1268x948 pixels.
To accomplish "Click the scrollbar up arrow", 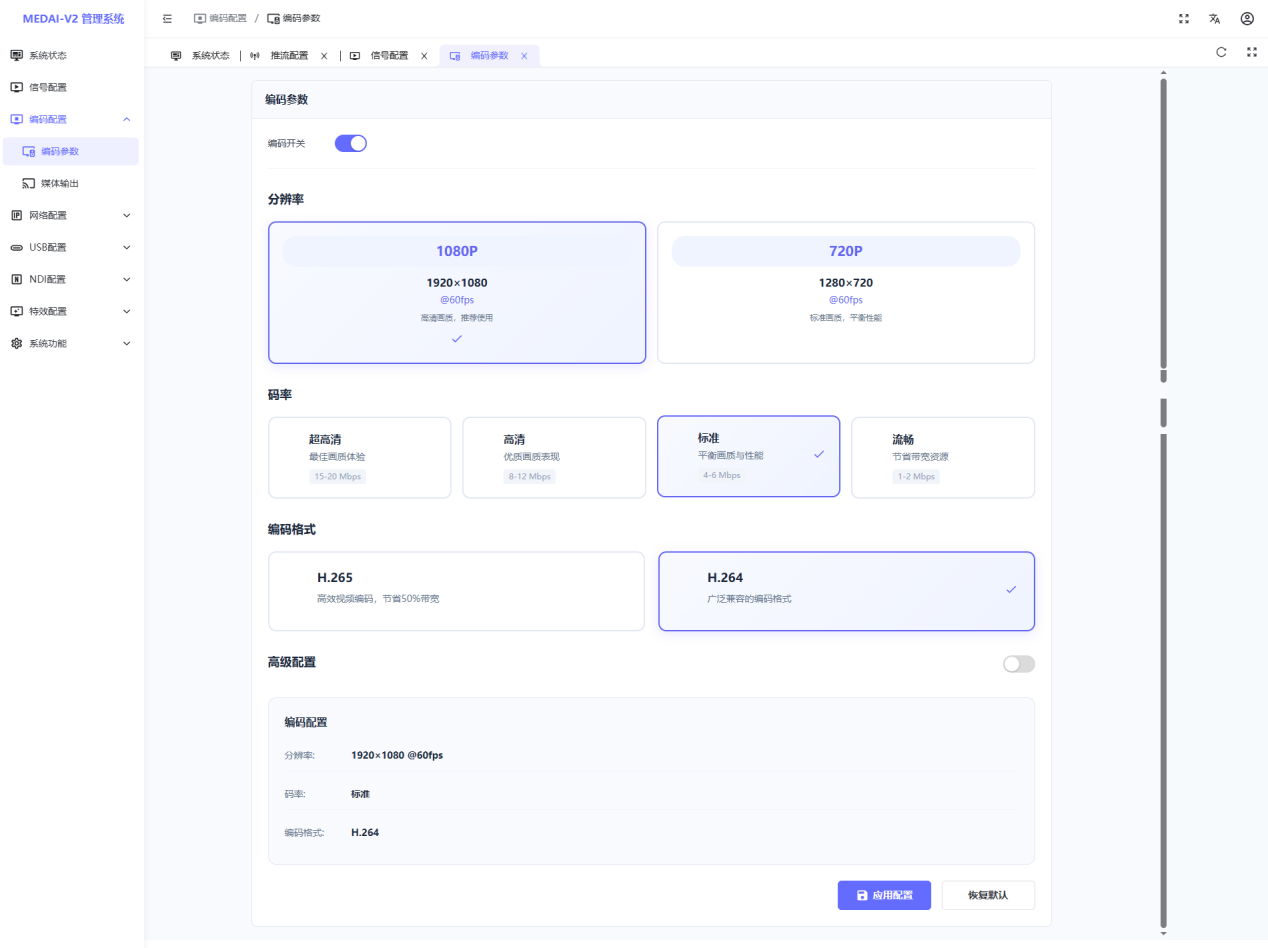I will tap(1163, 72).
